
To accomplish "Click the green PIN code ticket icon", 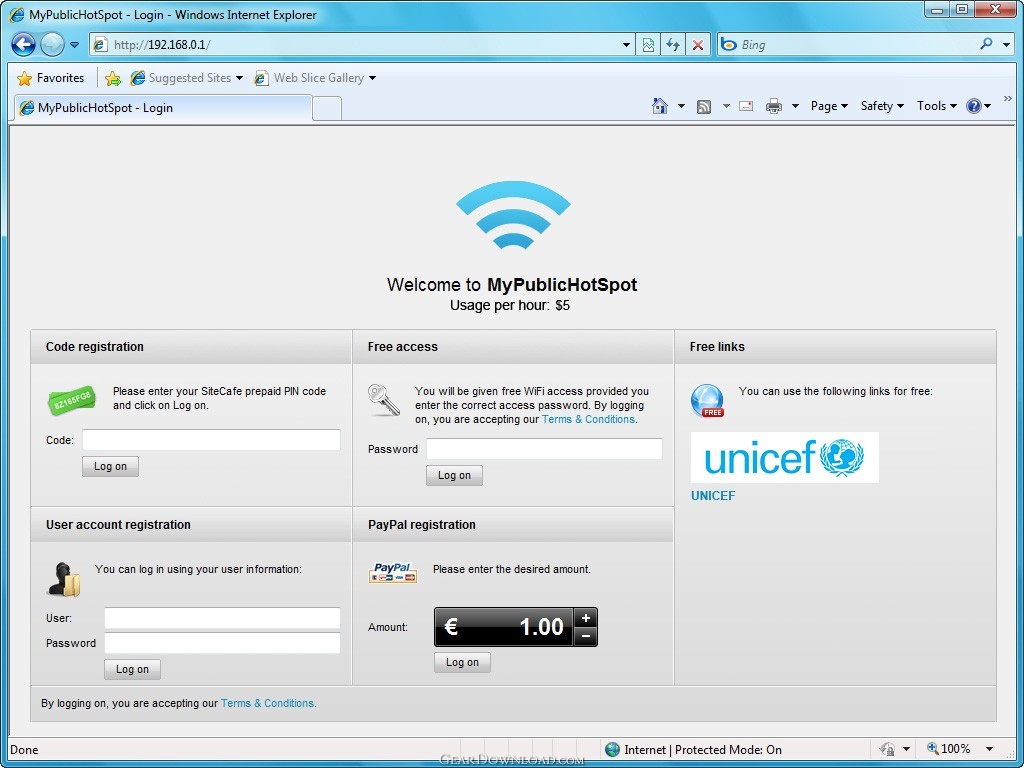I will [72, 400].
